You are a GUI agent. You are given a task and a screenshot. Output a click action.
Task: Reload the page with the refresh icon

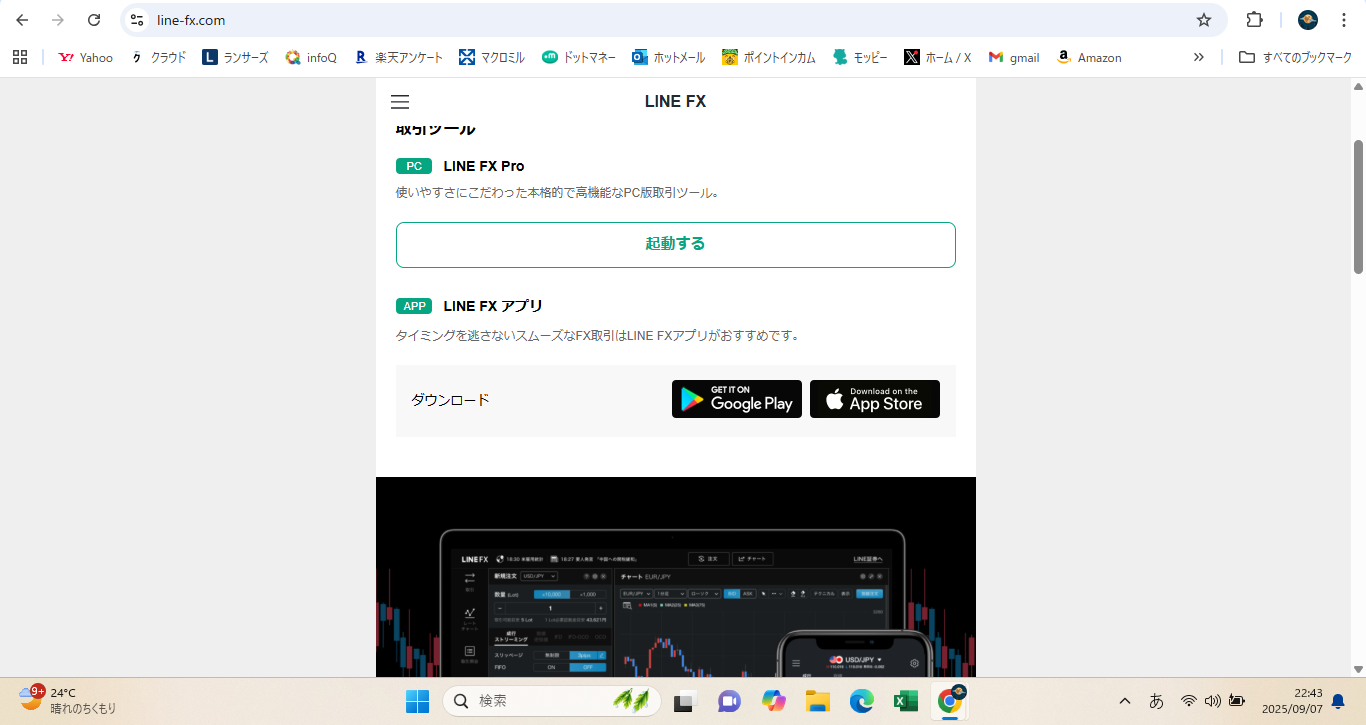point(94,20)
